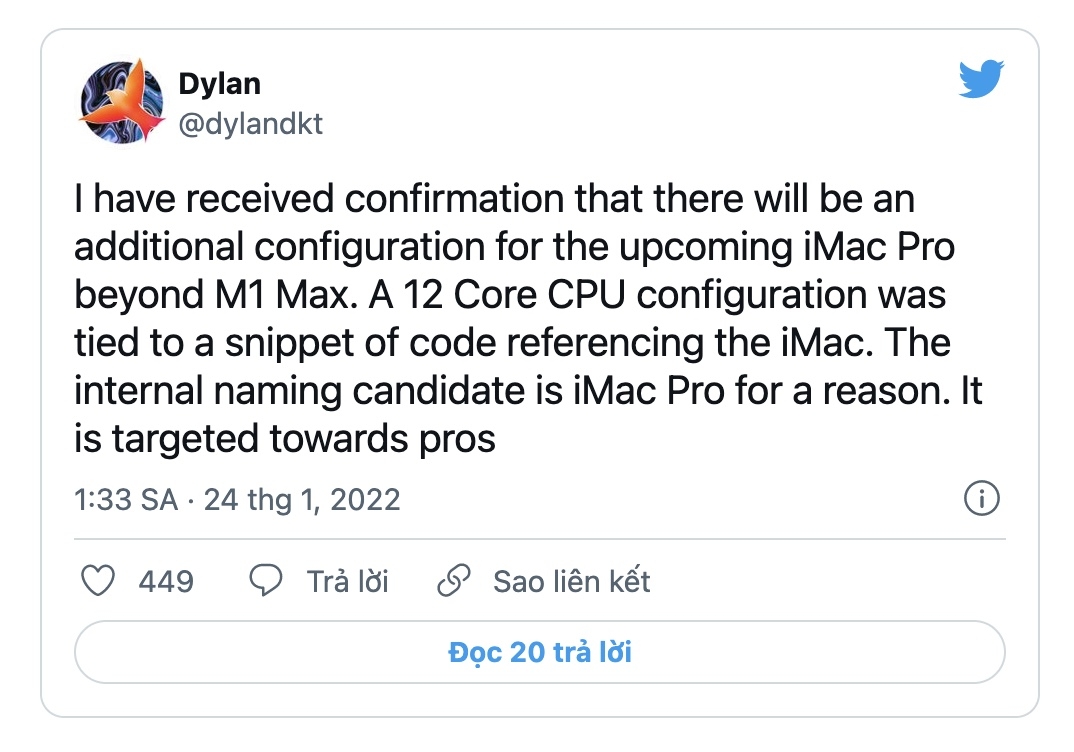The image size is (1074, 752).
Task: Open a reply via the speech bubble icon
Action: point(264,580)
